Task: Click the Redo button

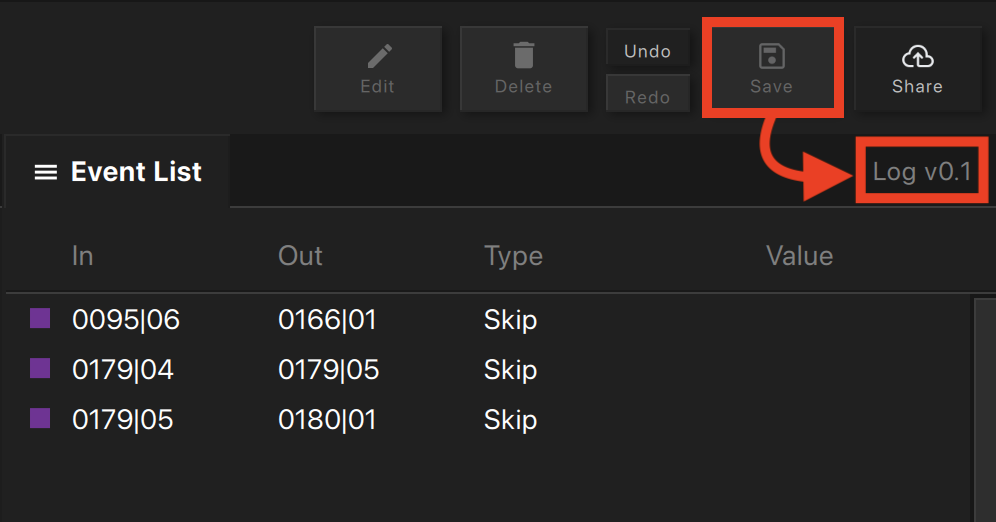Action: point(647,95)
